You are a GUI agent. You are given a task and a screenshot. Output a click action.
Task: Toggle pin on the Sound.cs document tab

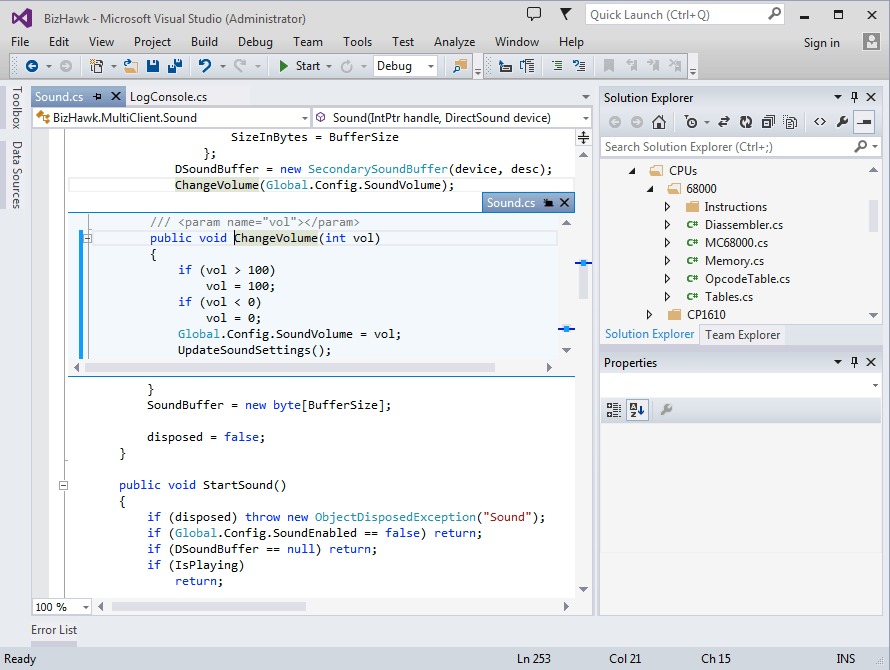pos(98,97)
